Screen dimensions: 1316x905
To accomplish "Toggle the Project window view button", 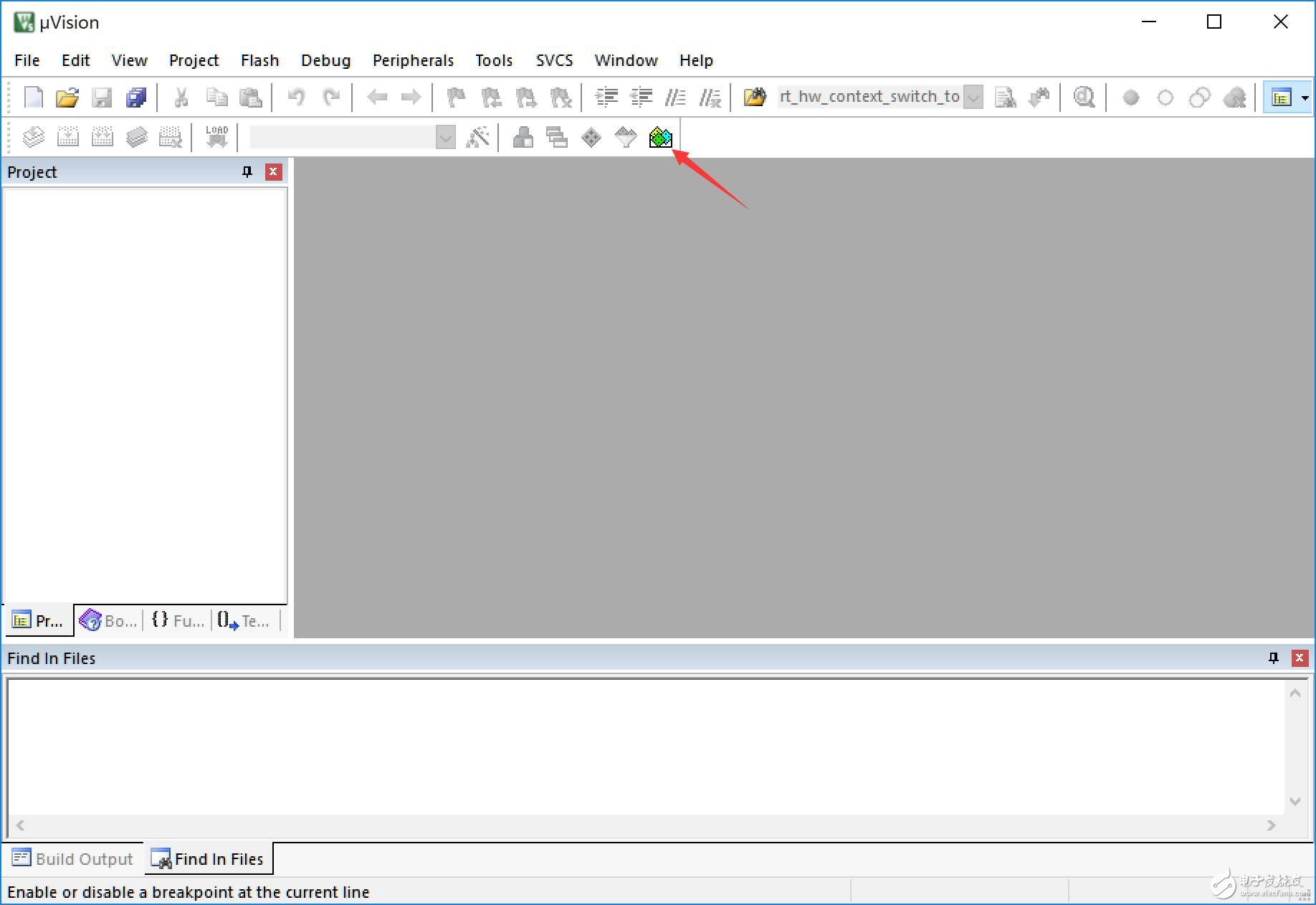I will [1281, 98].
